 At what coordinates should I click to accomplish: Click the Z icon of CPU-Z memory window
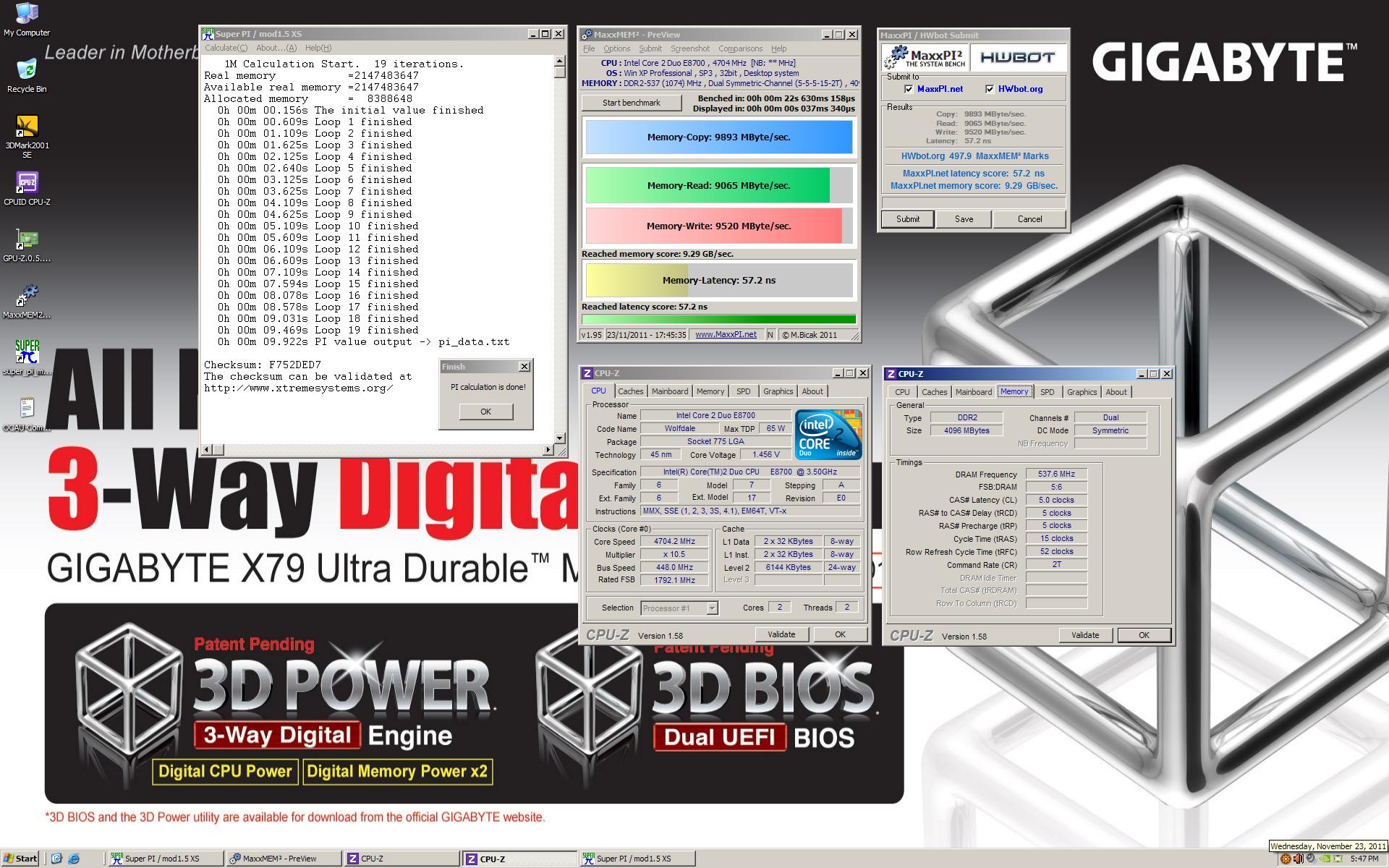pos(891,373)
